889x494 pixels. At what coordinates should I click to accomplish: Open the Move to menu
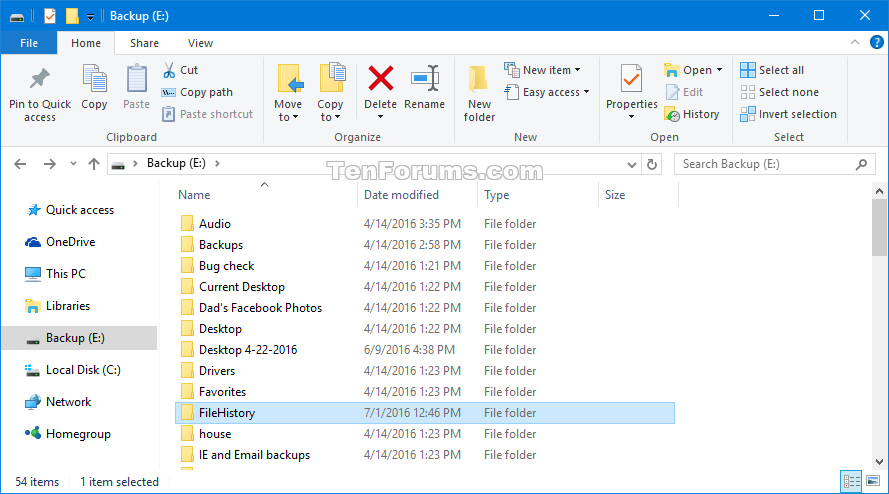click(288, 94)
